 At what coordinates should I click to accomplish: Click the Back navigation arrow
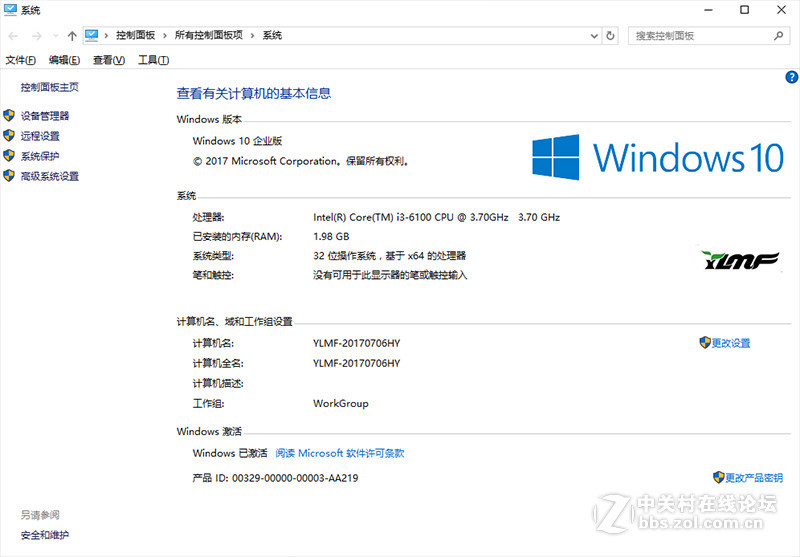click(14, 36)
